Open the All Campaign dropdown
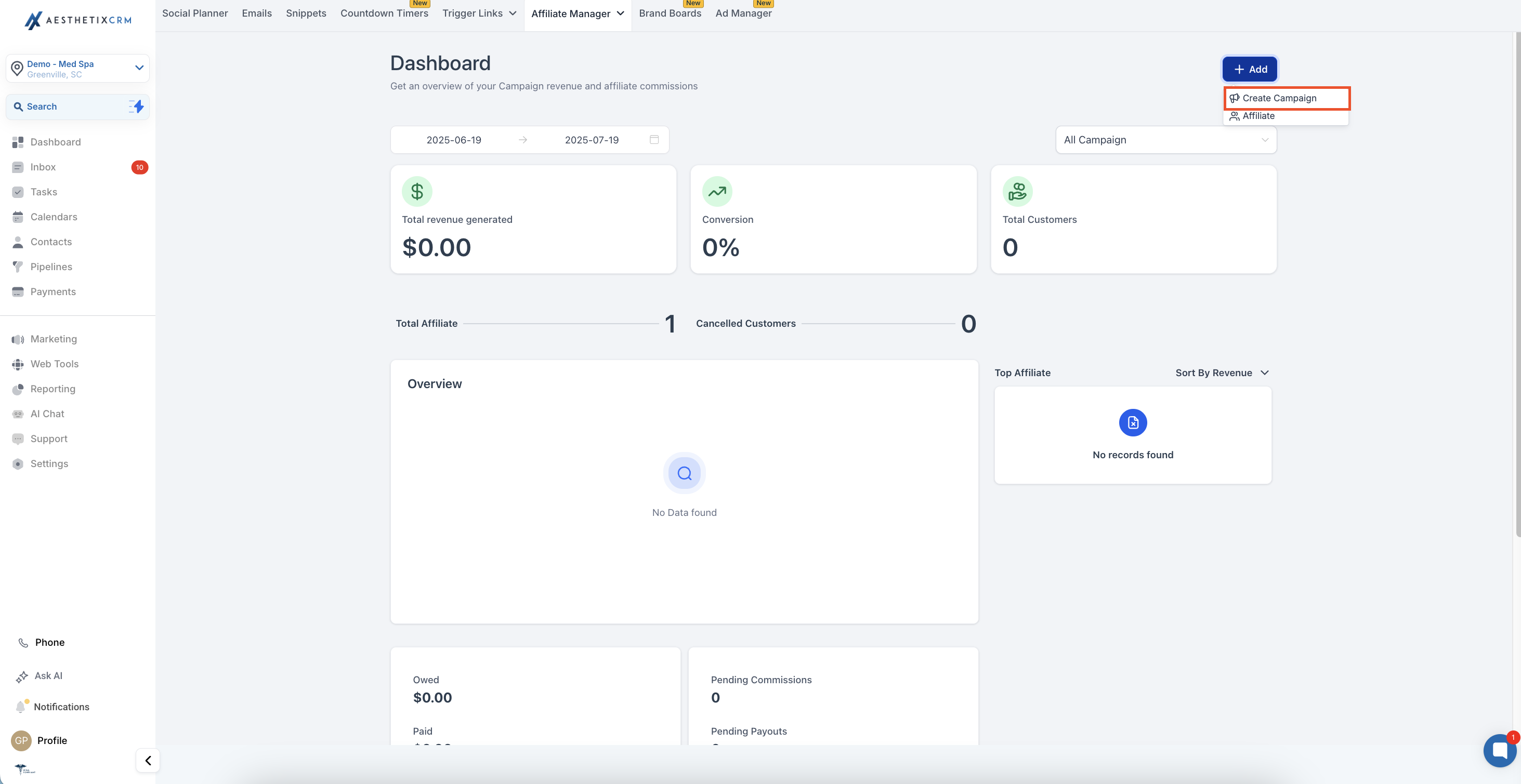The image size is (1521, 784). coord(1165,140)
